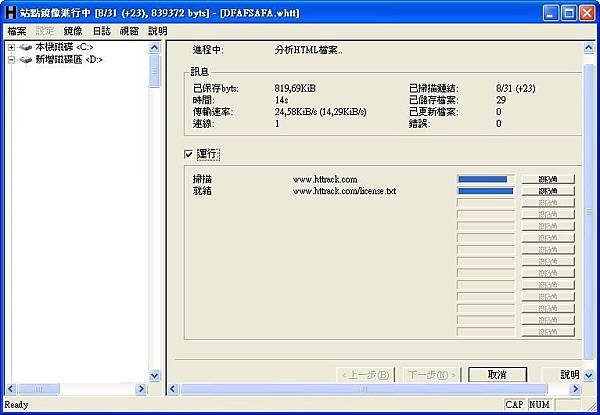Open the 鏡像 menu
Viewport: 600px width, 415px height.
coord(73,31)
